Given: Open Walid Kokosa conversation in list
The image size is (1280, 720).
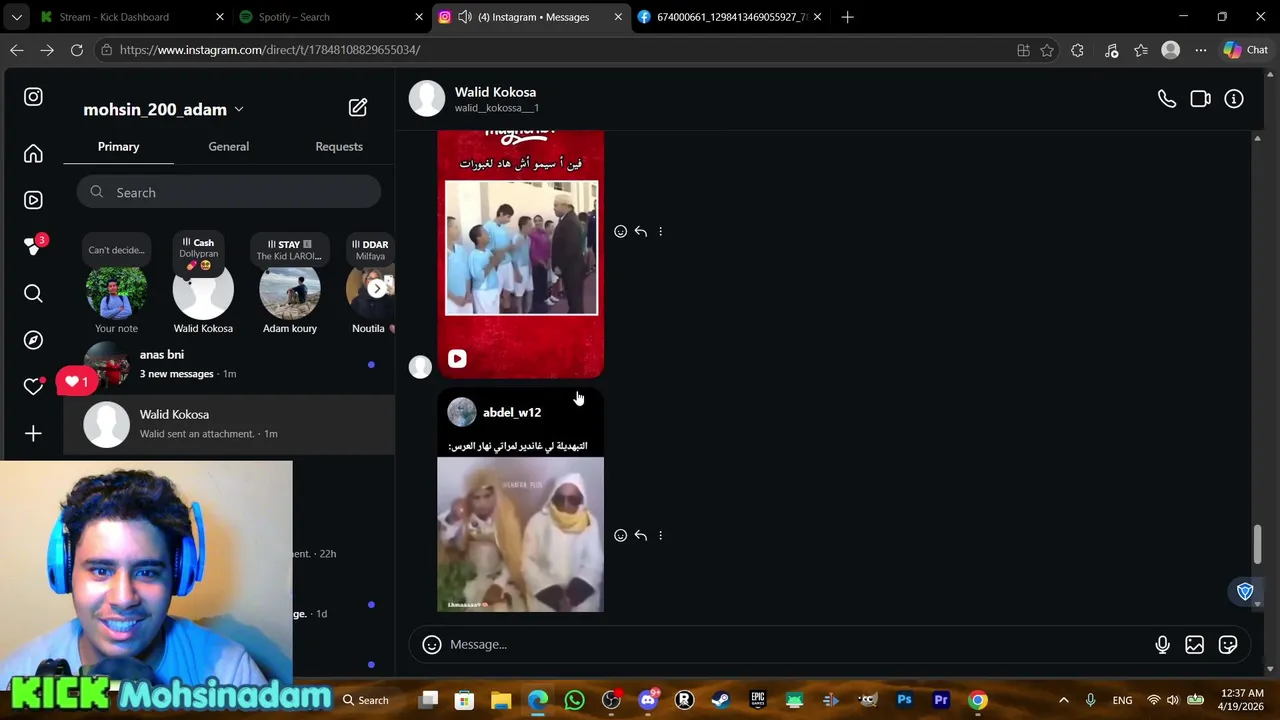Looking at the screenshot, I should tap(229, 424).
